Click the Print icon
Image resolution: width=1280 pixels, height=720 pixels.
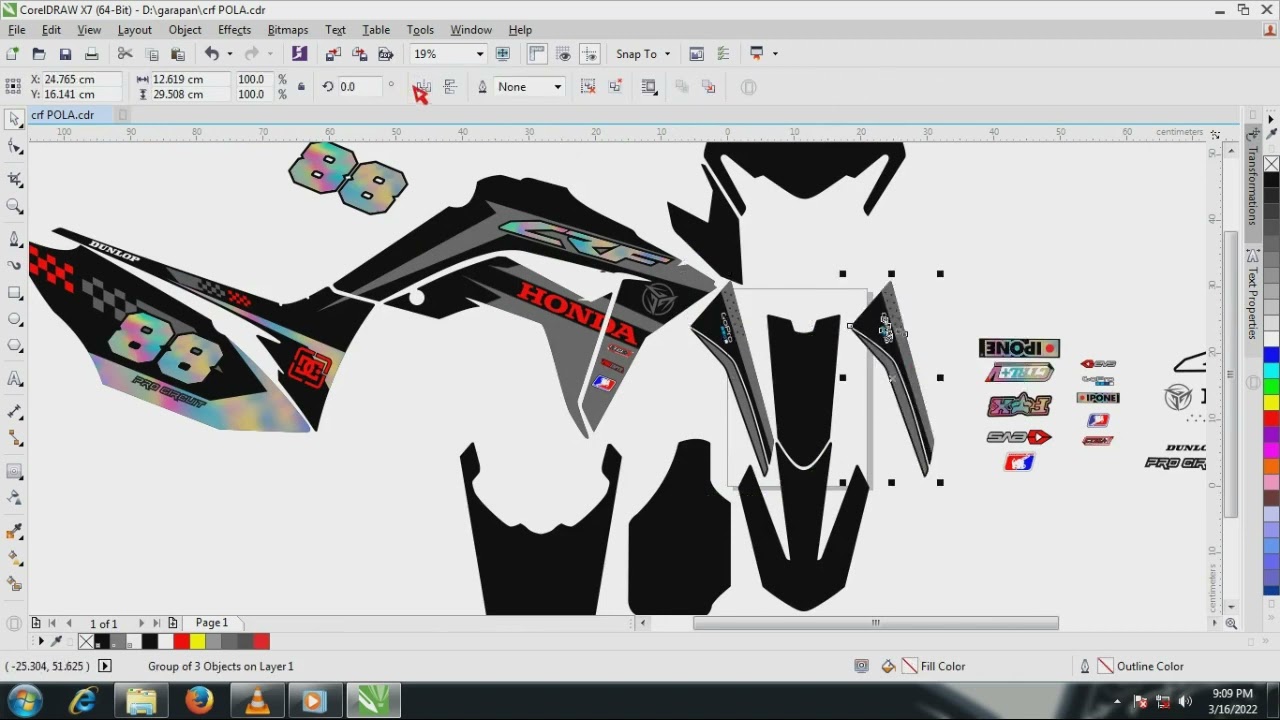91,54
